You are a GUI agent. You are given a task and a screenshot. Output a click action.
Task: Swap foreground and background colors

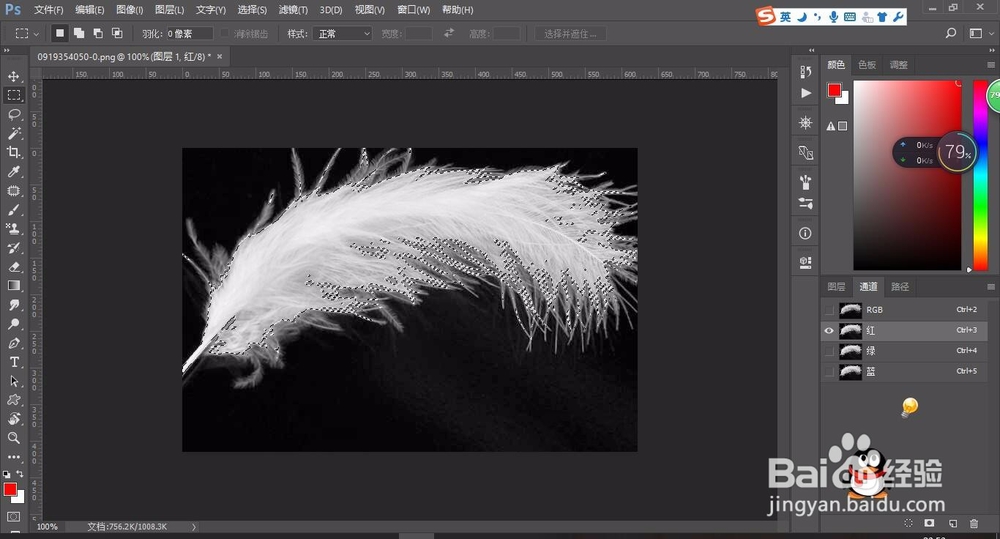pyautogui.click(x=20, y=474)
